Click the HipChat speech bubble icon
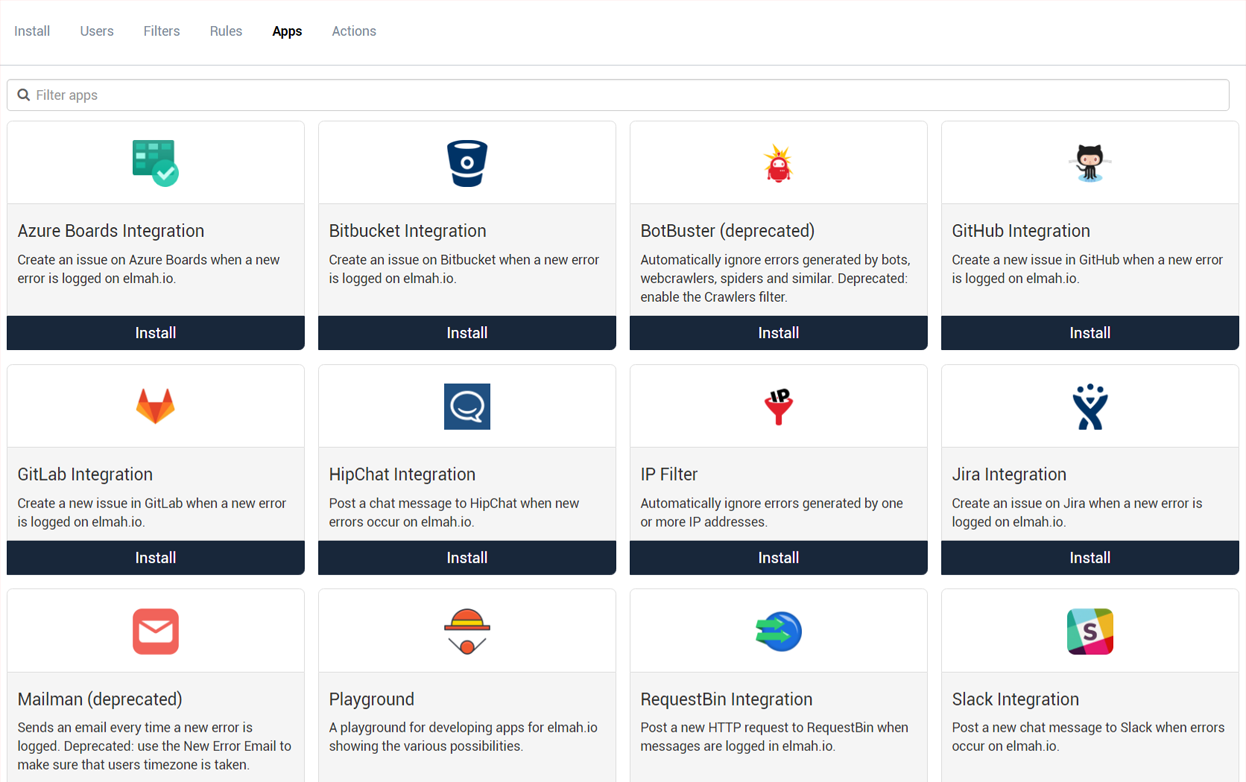This screenshot has width=1246, height=782. pos(467,406)
